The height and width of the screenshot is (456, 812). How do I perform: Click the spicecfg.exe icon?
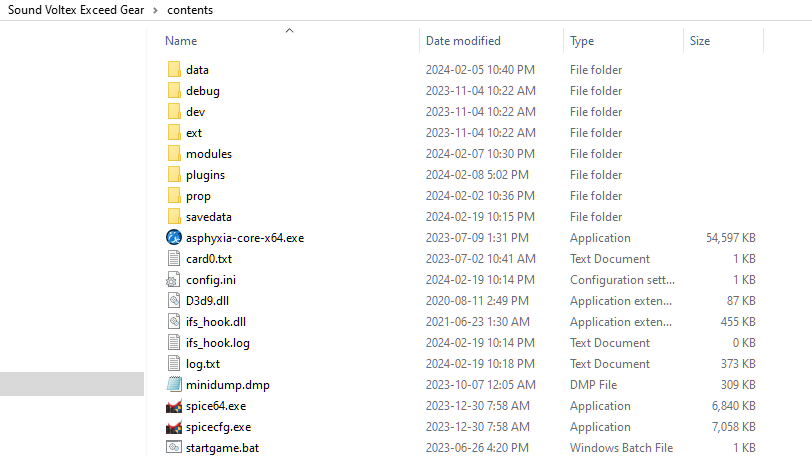tap(174, 427)
